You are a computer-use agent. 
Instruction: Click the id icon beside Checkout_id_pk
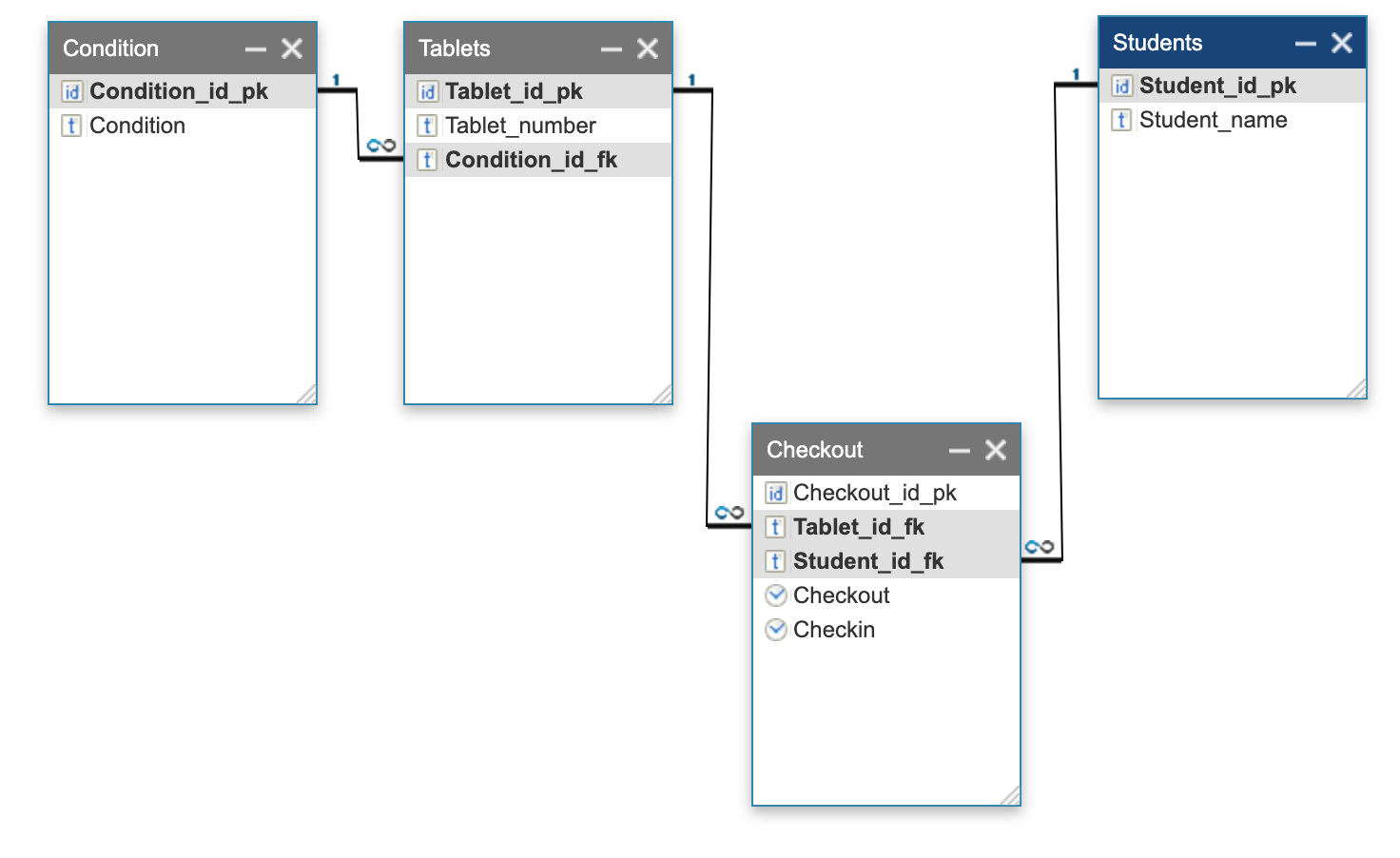[x=776, y=493]
